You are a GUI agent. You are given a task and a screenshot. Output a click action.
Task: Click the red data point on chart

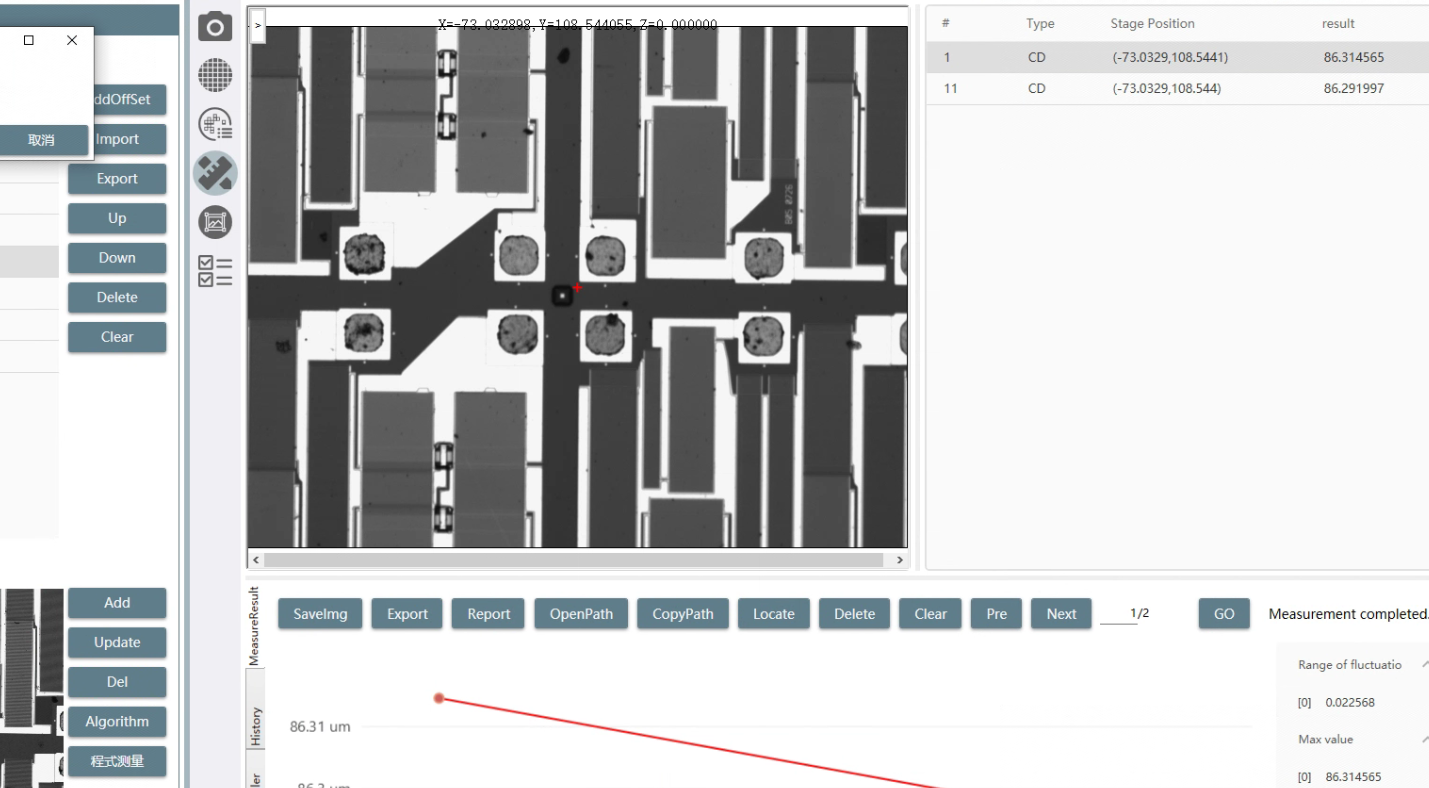439,698
